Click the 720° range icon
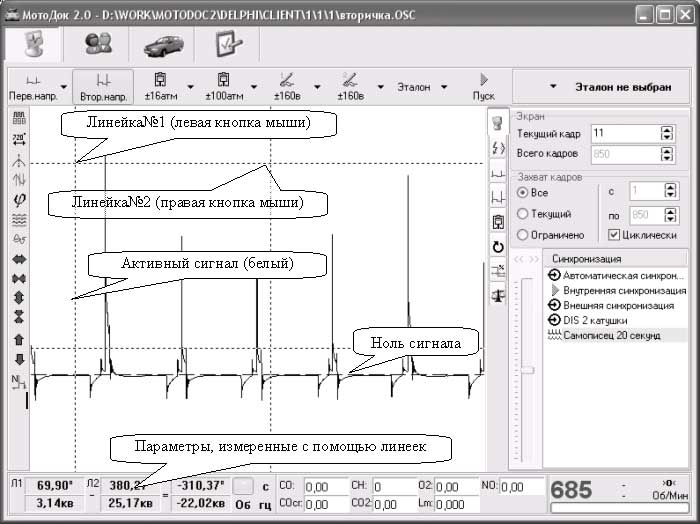 19,139
